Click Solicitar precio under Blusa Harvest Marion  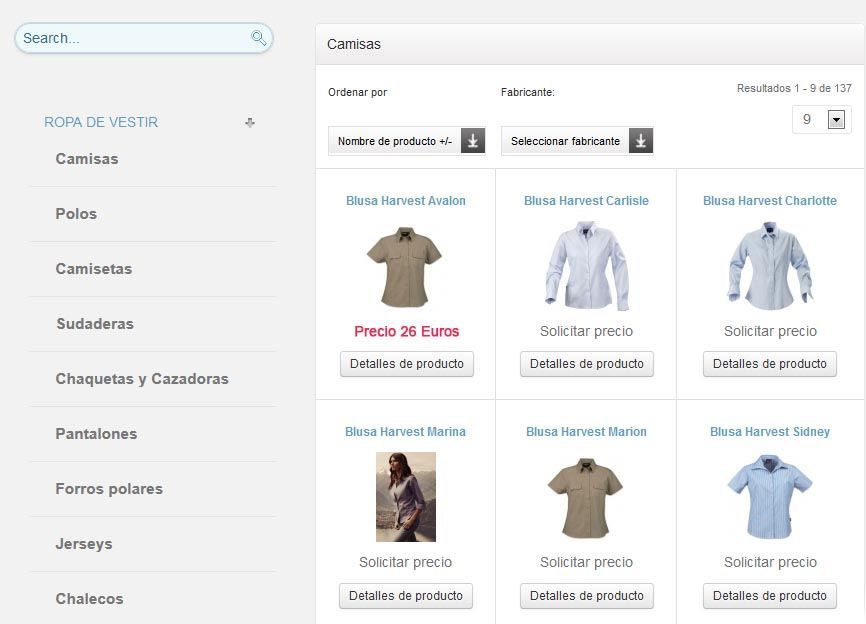tap(587, 562)
